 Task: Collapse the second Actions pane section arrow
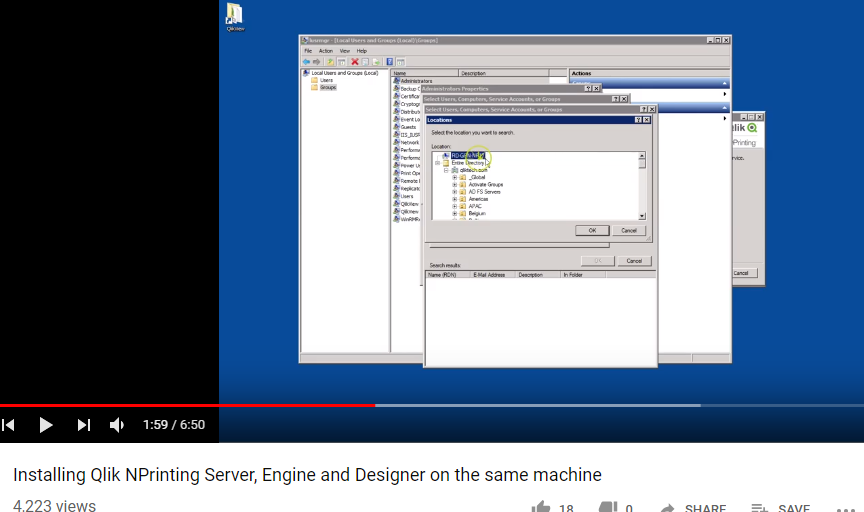coord(725,107)
